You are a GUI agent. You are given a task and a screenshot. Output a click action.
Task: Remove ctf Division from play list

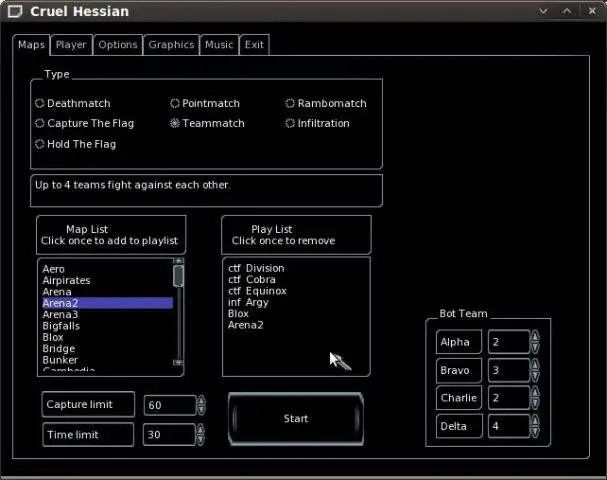pos(256,268)
